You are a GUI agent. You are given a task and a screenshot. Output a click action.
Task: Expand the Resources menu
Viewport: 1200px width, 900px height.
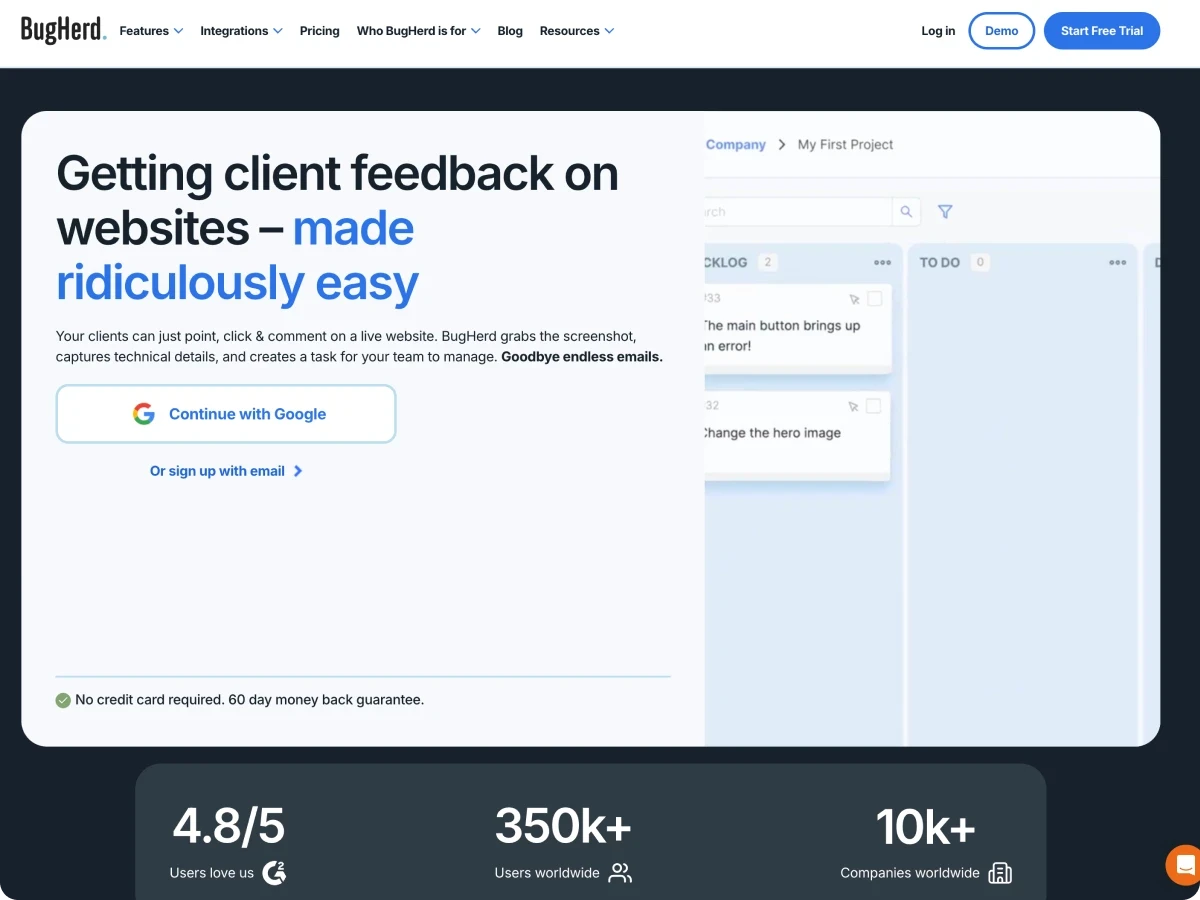click(577, 31)
